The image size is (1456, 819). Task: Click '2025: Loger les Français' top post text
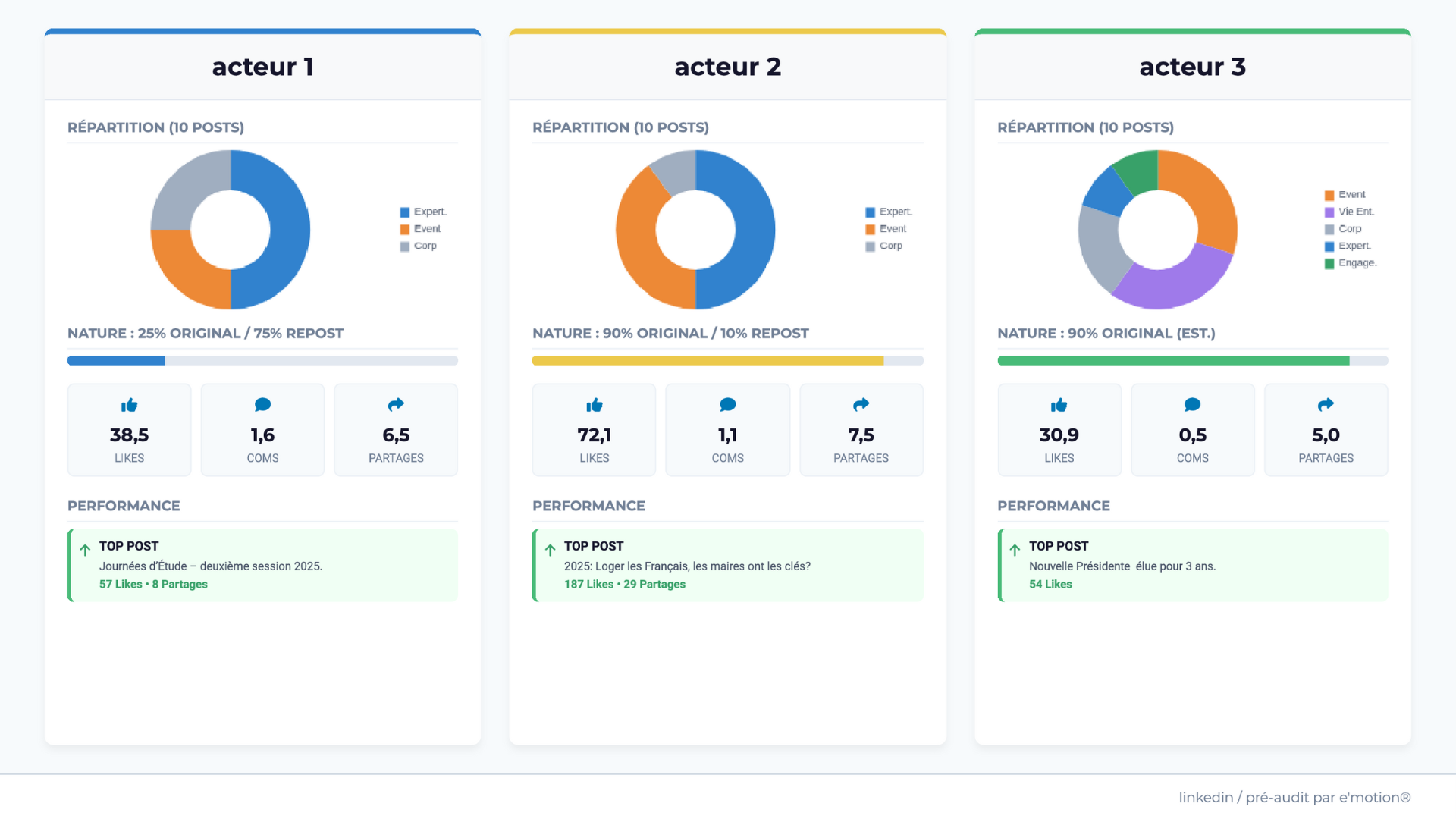[x=687, y=566]
